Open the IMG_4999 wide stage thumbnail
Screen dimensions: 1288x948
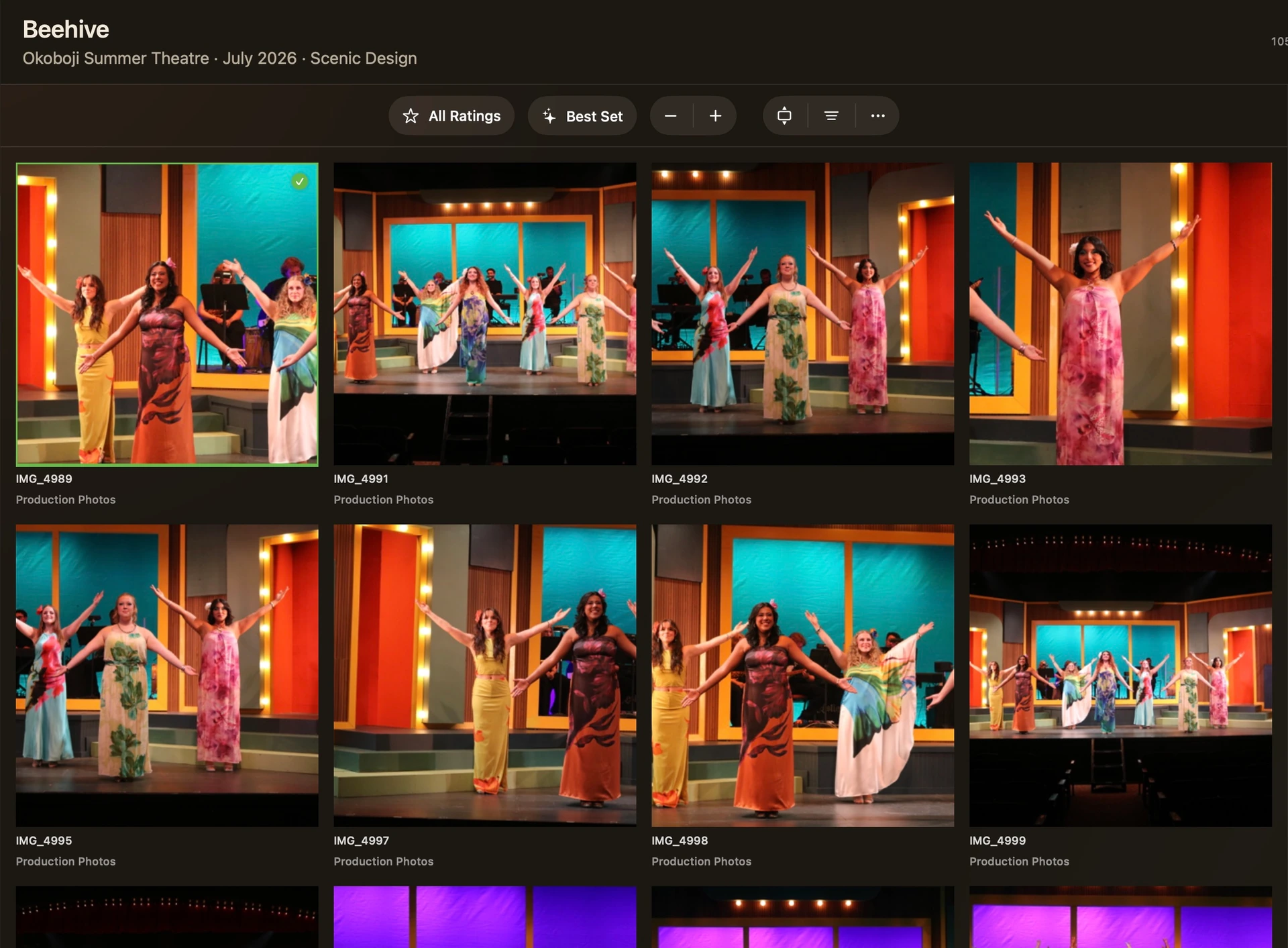[1120, 676]
